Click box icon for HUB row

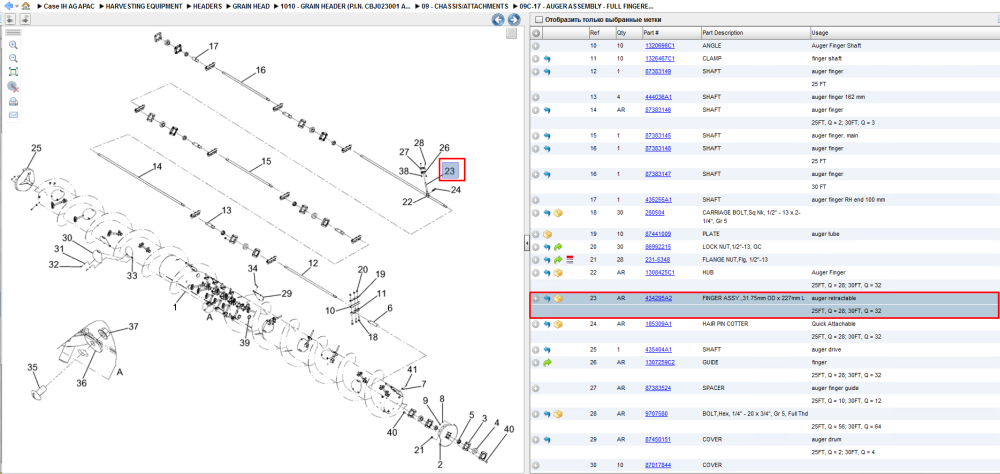point(558,273)
